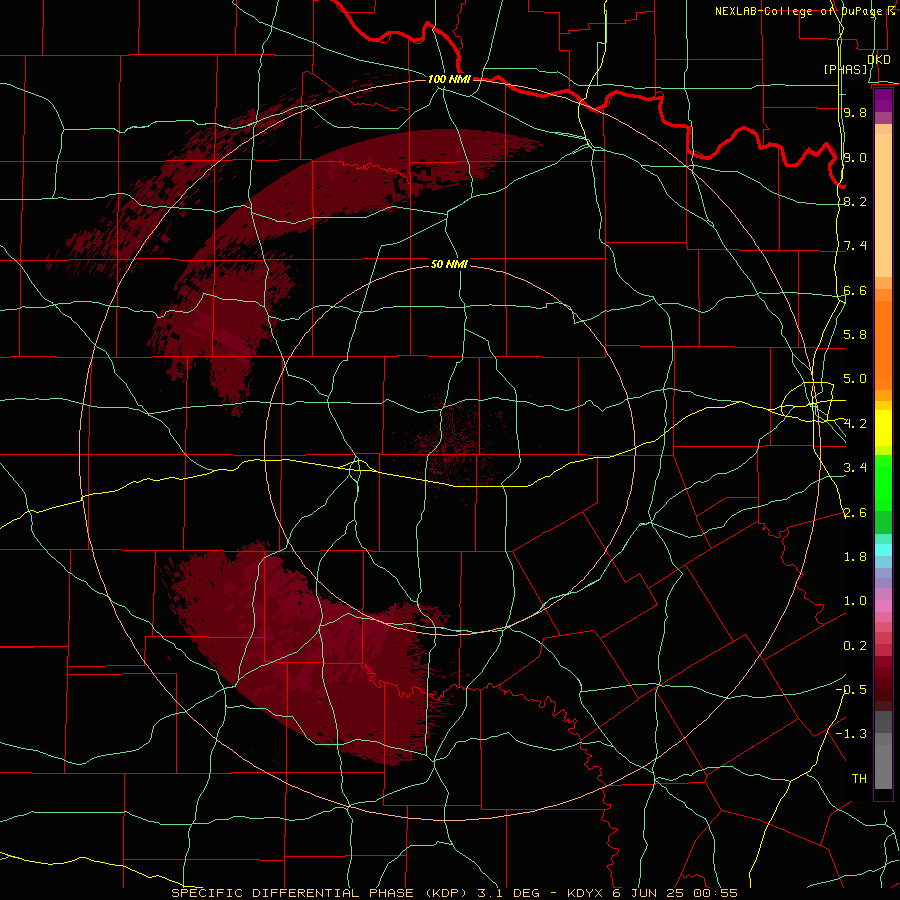
Task: Click the 50 NMI range ring label
Action: (449, 264)
